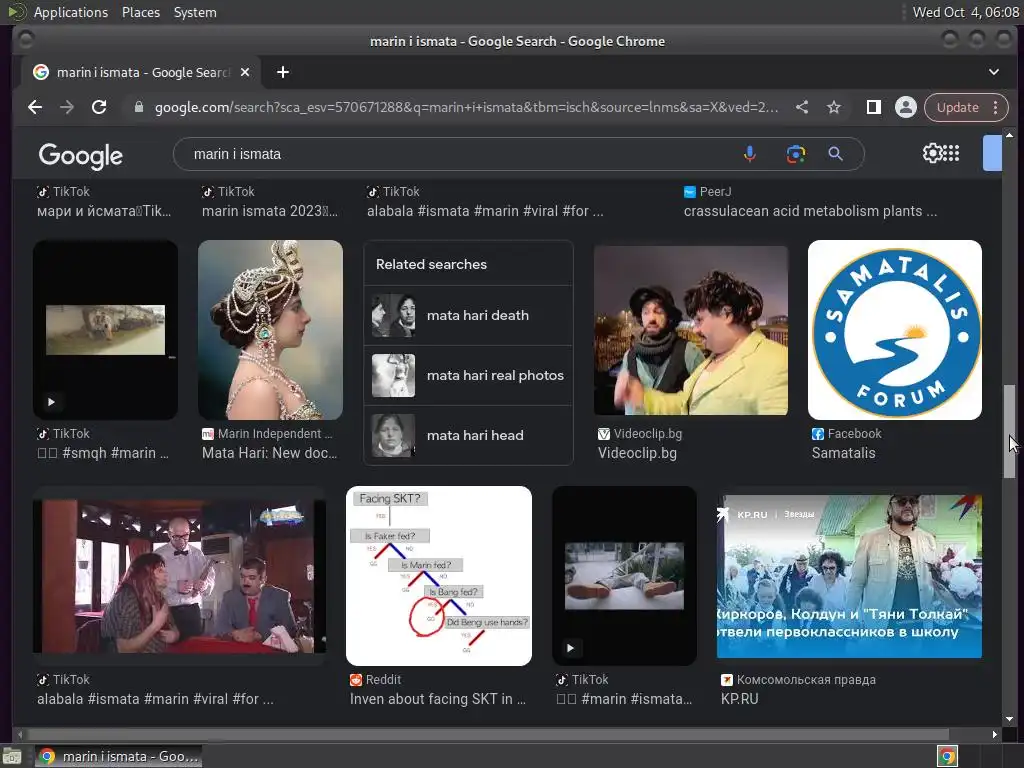Open the Mata Hari portrait thumbnail
The image size is (1024, 768).
pyautogui.click(x=270, y=330)
